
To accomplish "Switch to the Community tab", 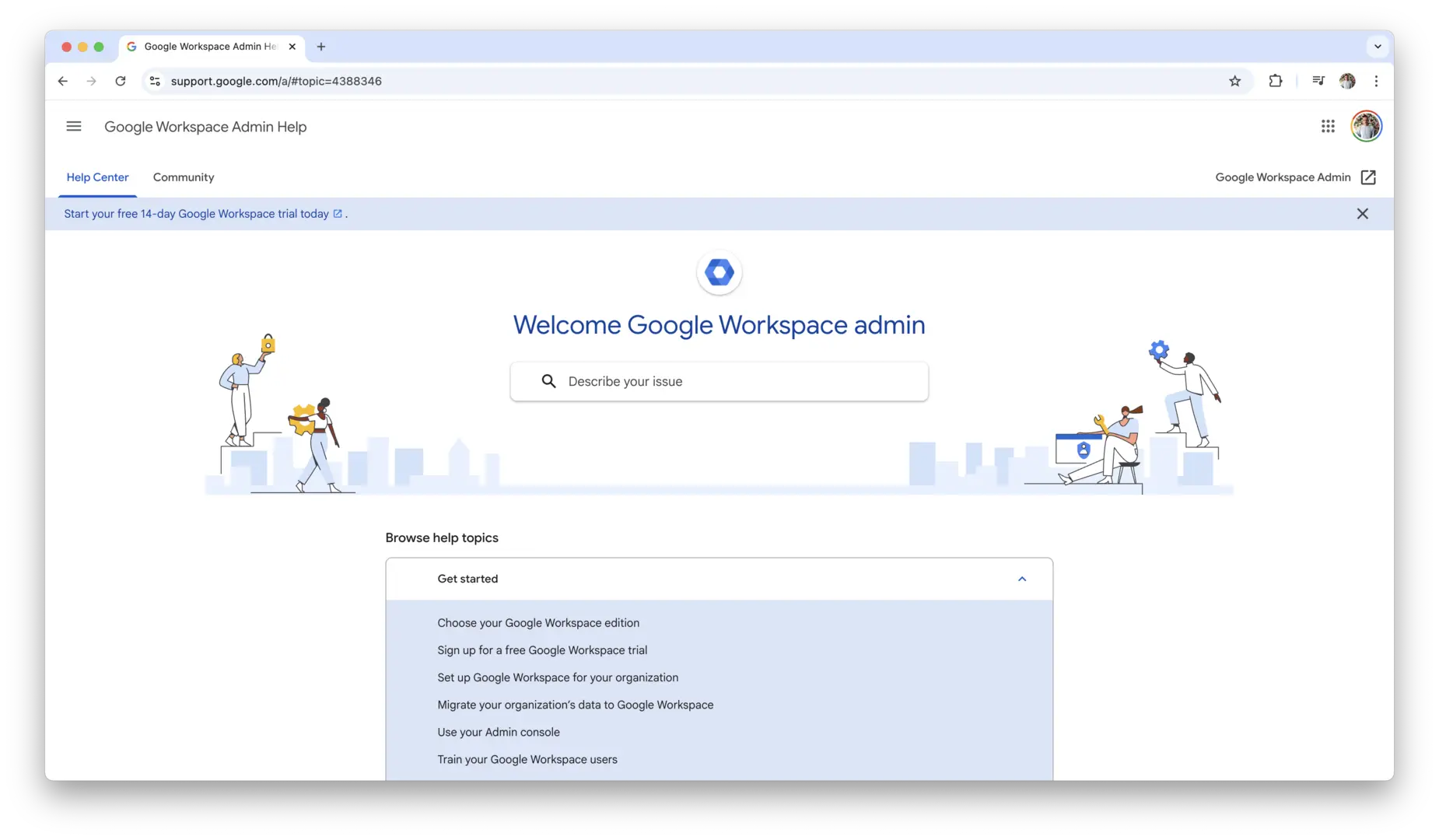I will 184,177.
